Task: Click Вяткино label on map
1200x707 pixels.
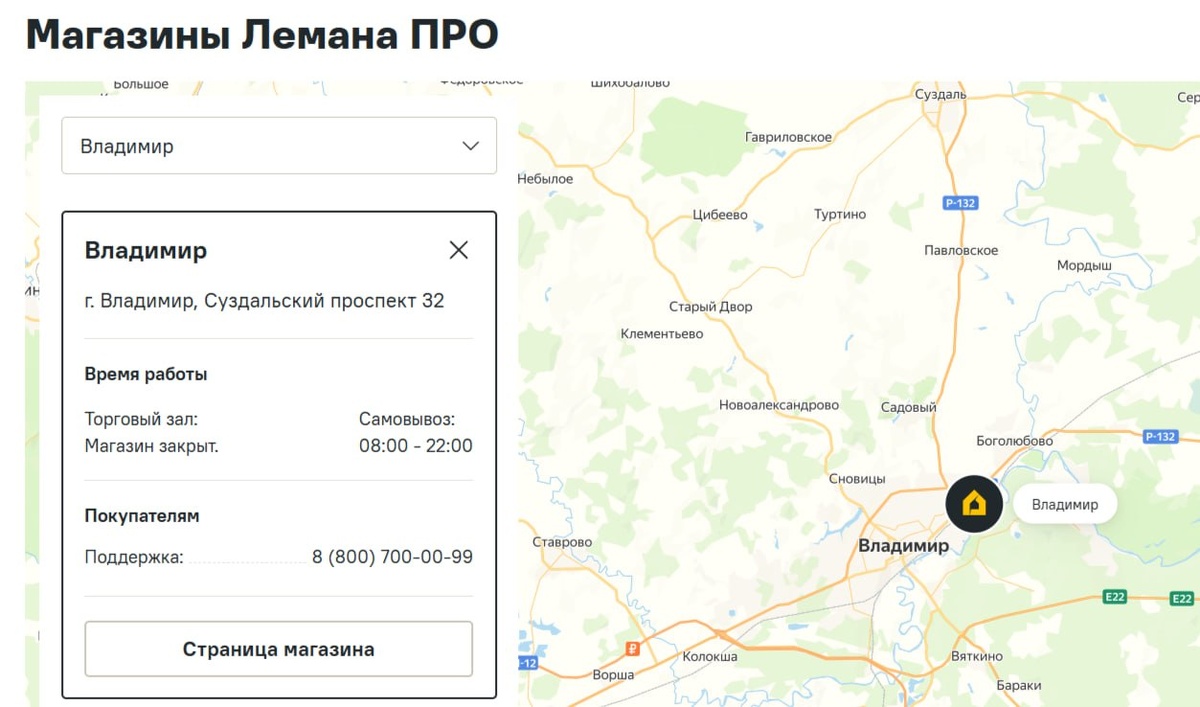Action: click(x=977, y=656)
